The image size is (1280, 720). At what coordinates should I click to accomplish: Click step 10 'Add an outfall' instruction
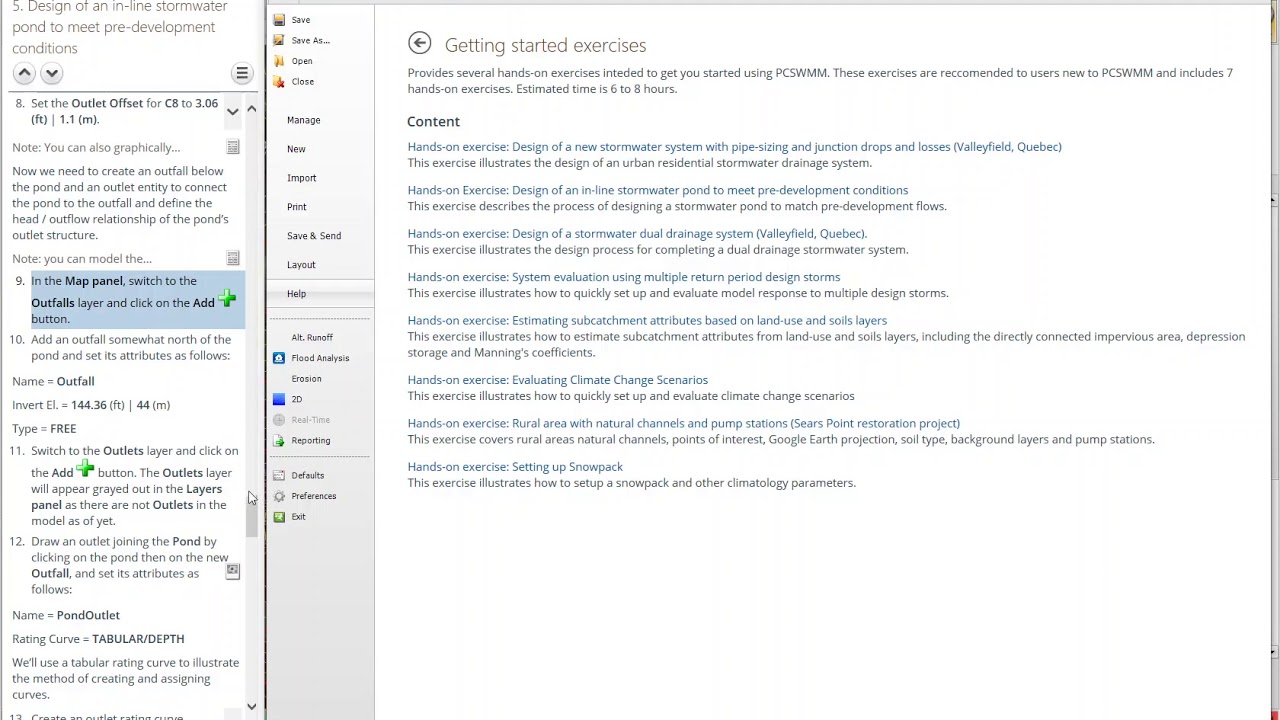131,348
